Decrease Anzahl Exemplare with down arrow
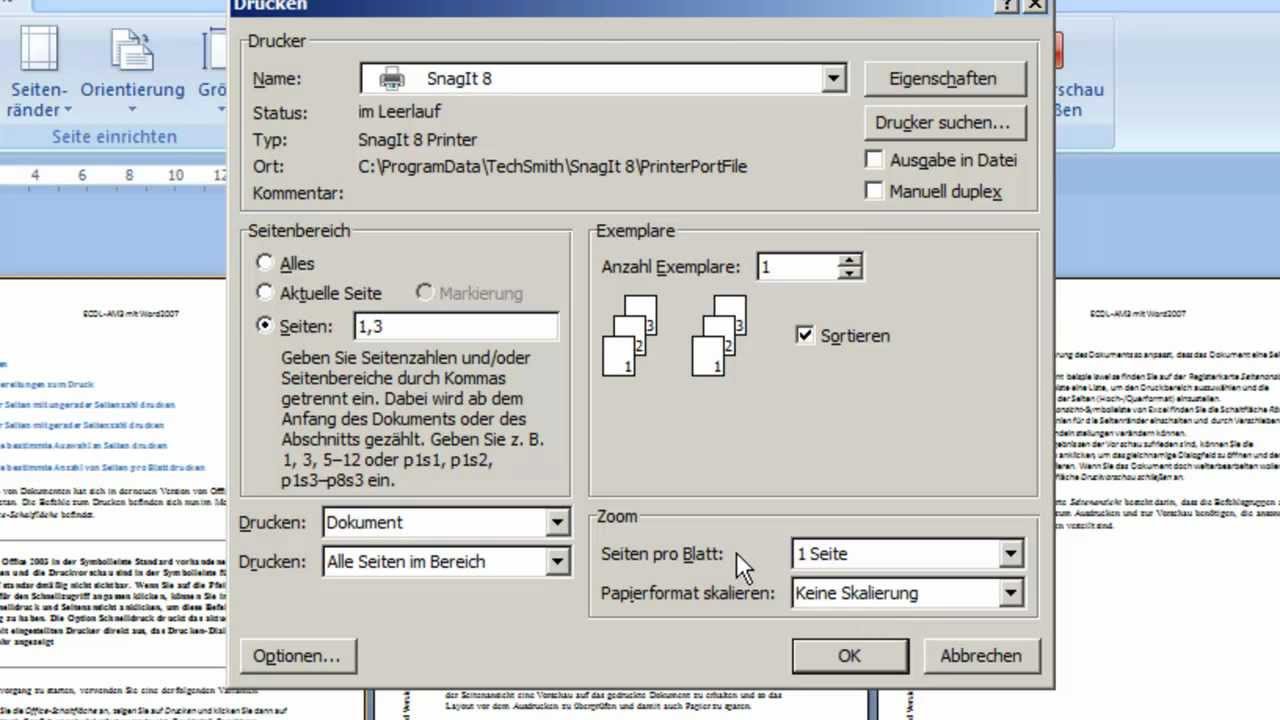Image resolution: width=1280 pixels, height=720 pixels. pyautogui.click(x=850, y=272)
